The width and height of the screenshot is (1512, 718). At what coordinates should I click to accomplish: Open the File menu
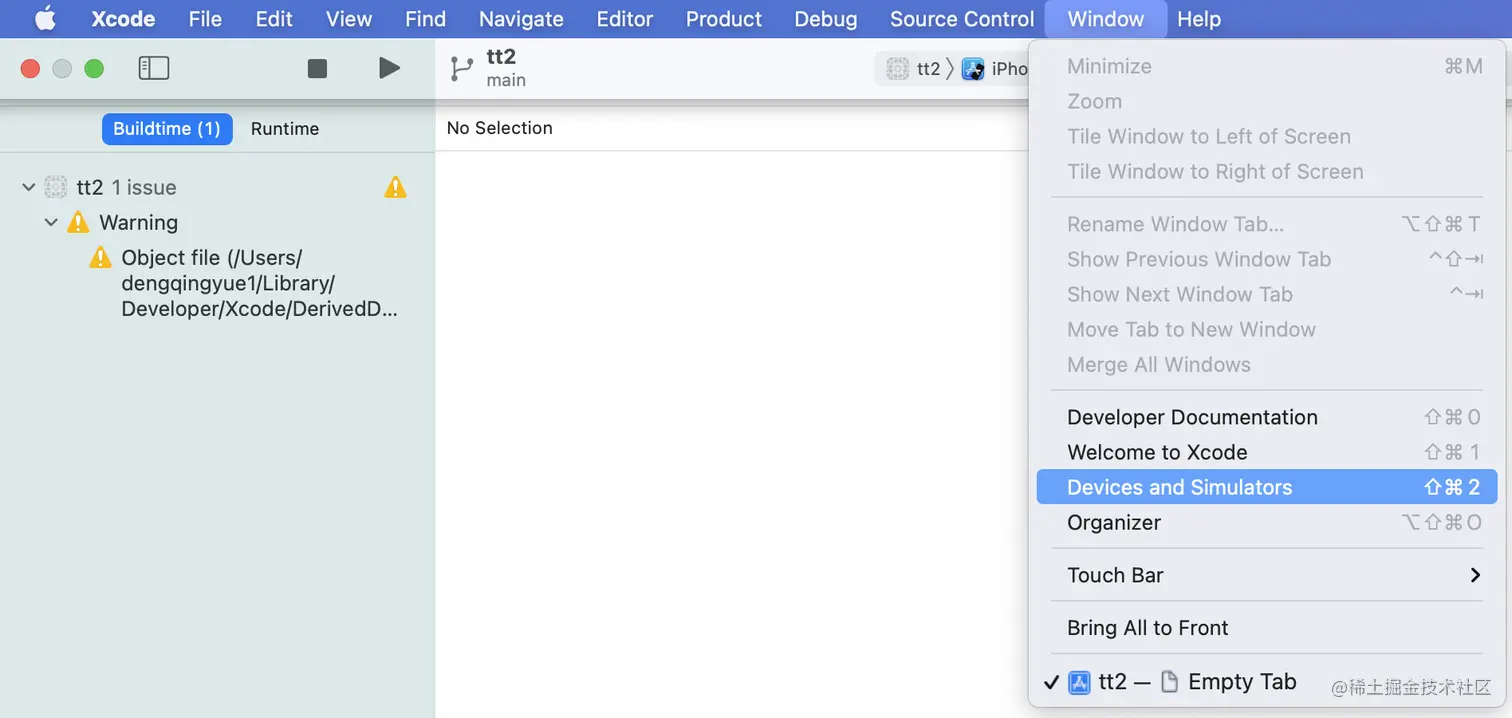pyautogui.click(x=205, y=19)
